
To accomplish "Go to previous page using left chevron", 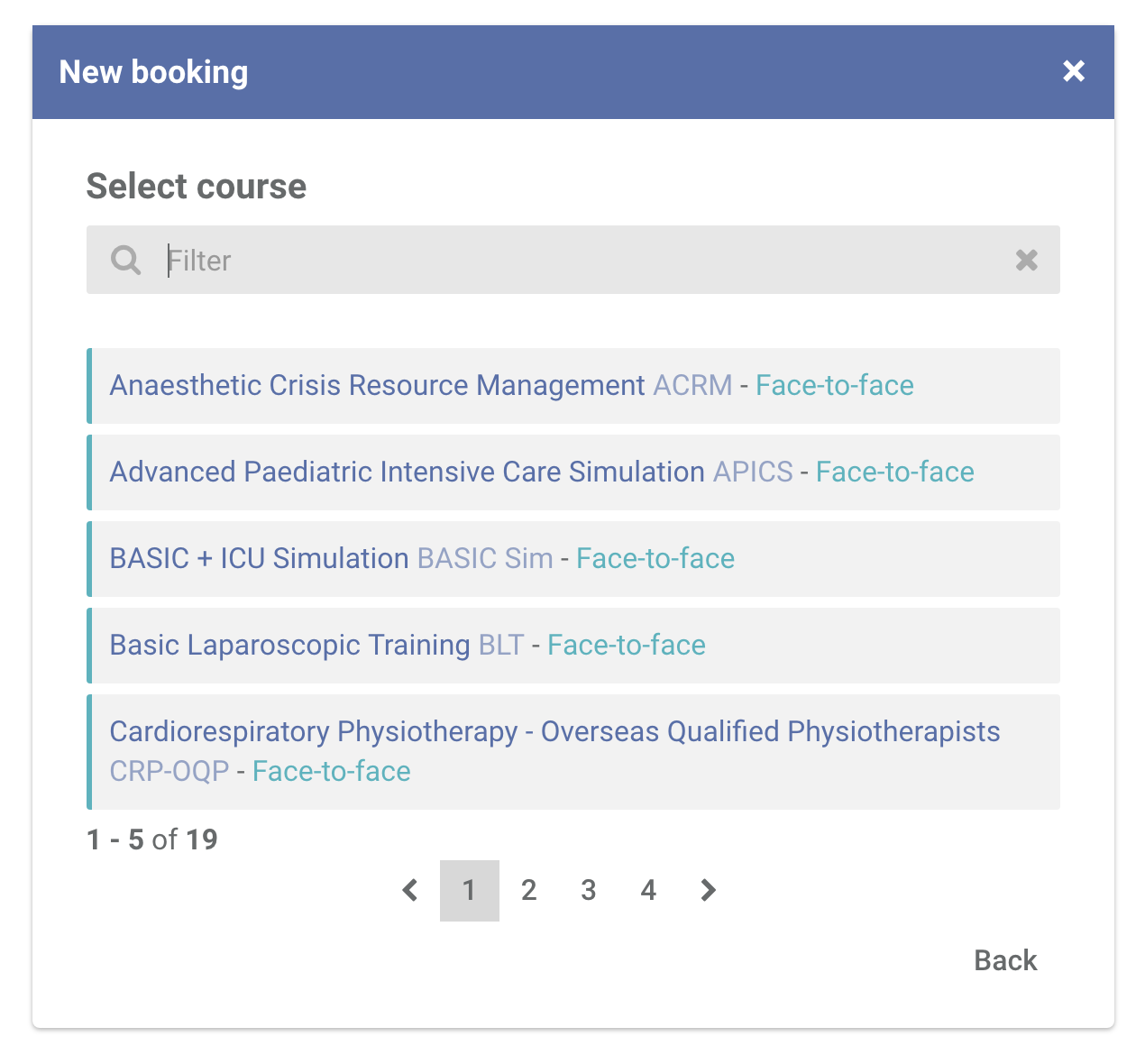I will click(410, 891).
